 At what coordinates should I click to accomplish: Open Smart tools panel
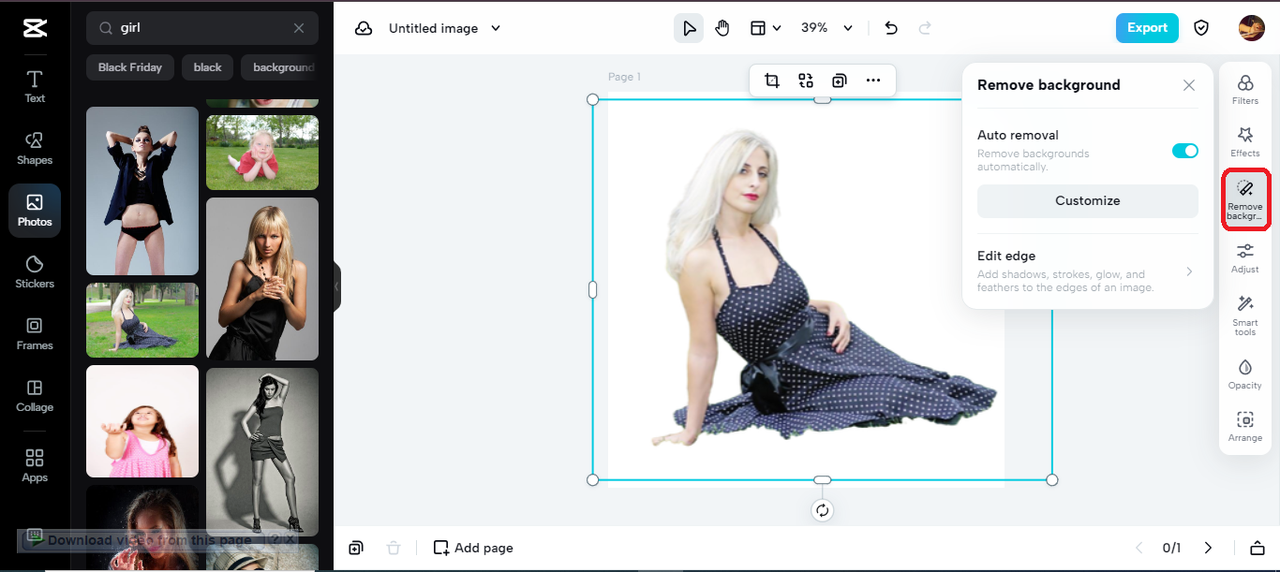[x=1245, y=315]
